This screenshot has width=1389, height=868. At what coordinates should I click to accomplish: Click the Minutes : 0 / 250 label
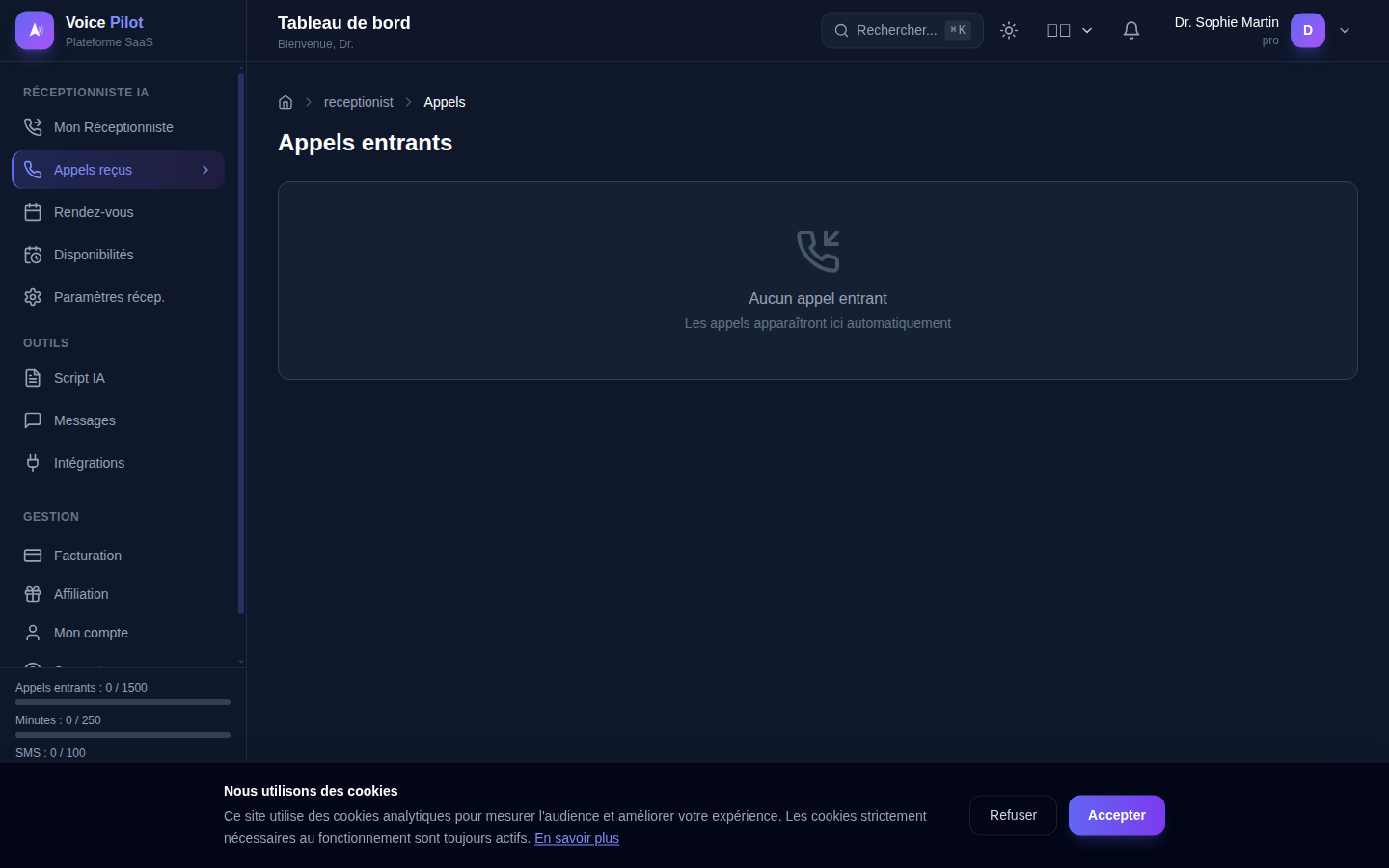[x=58, y=720]
